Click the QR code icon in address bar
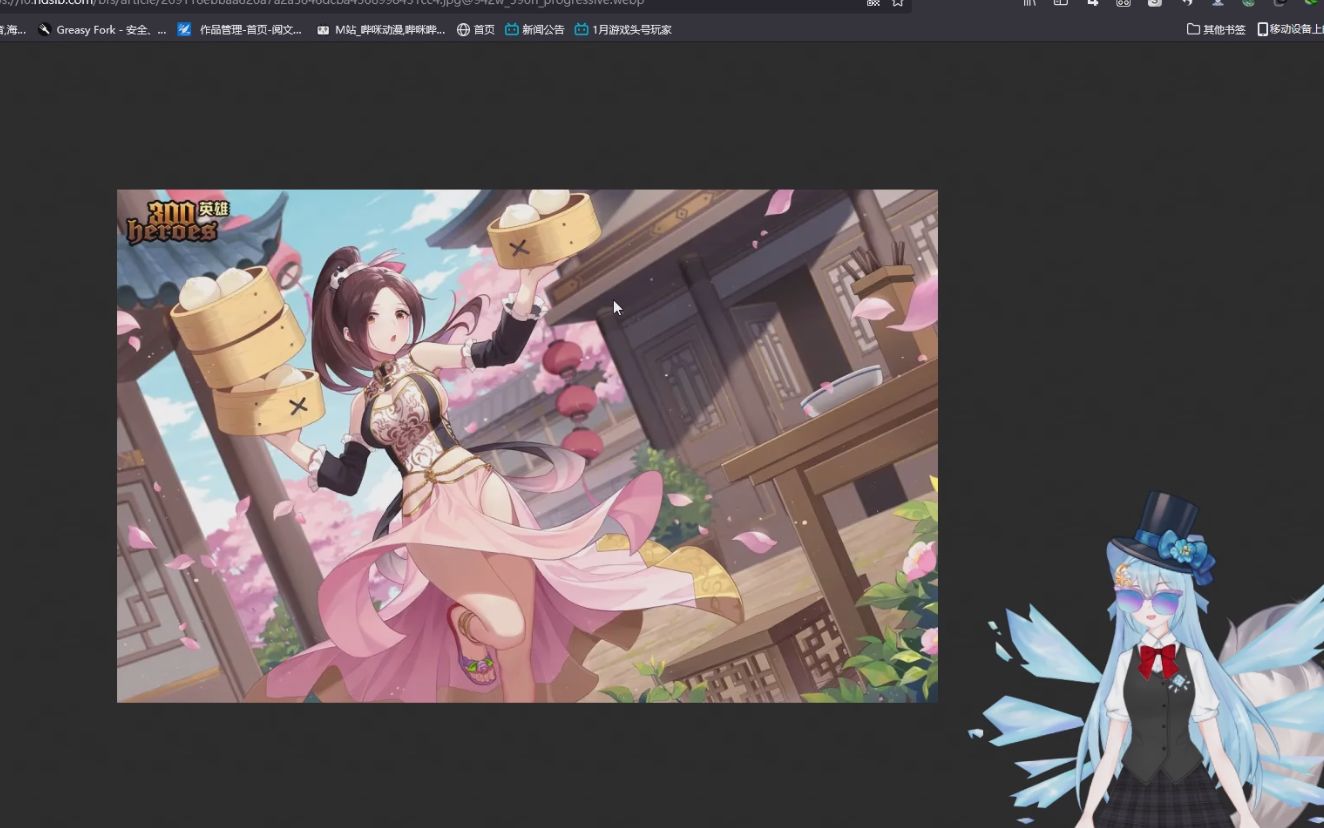The height and width of the screenshot is (828, 1324). 873,3
